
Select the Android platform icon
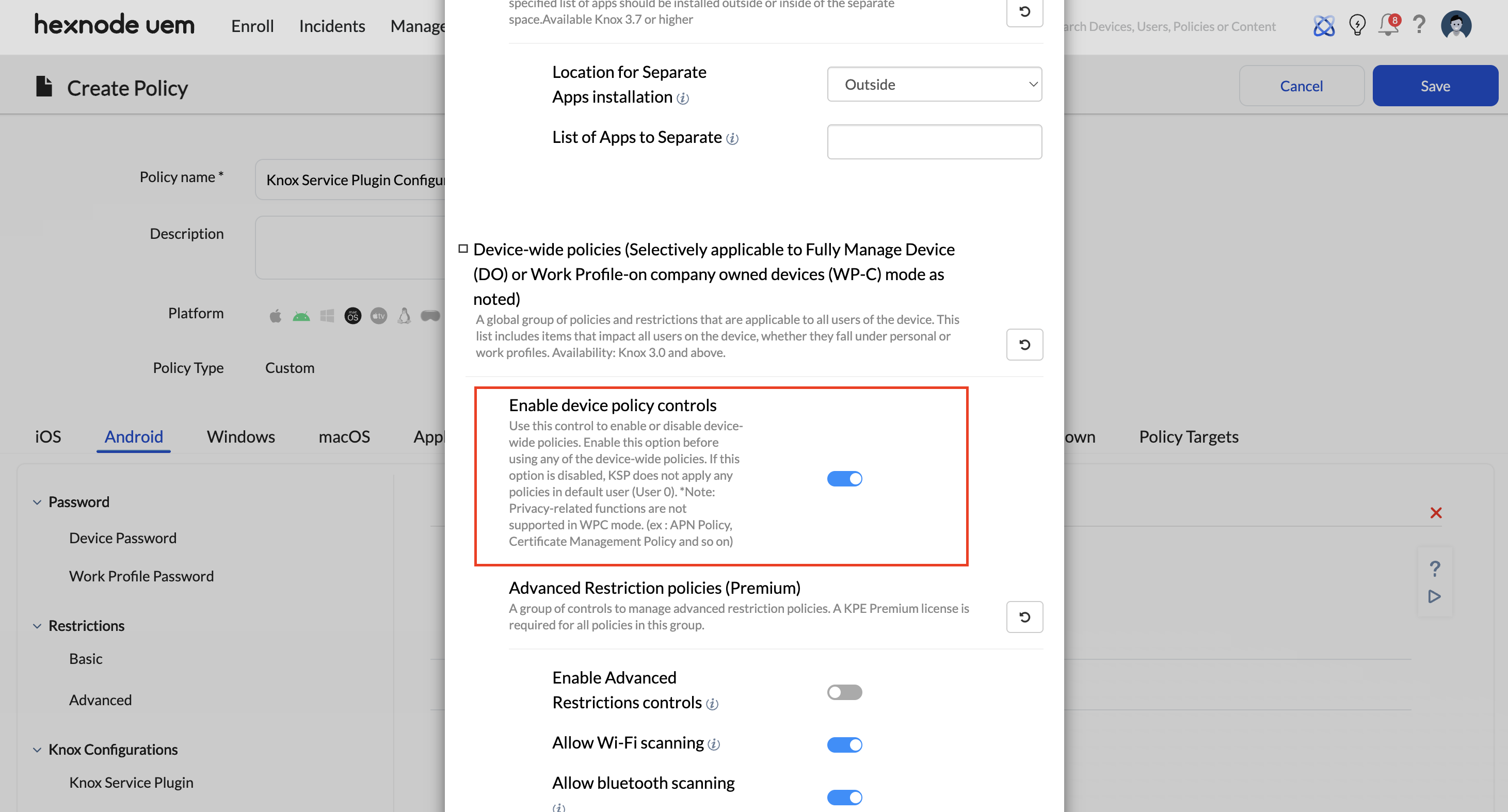pos(301,316)
